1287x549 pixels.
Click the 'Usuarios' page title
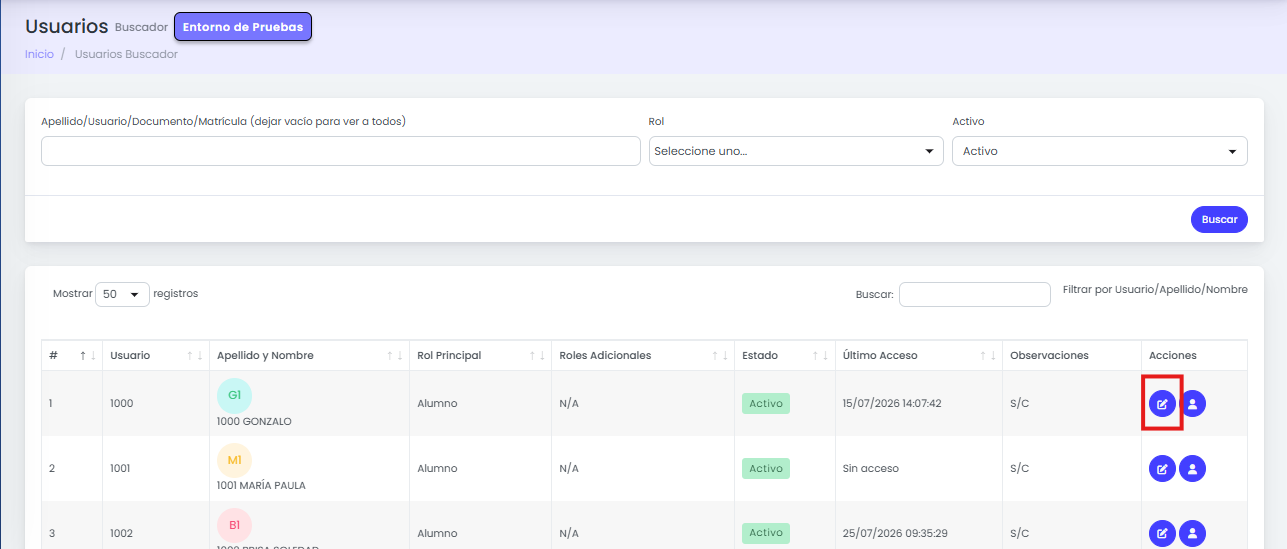(x=66, y=27)
